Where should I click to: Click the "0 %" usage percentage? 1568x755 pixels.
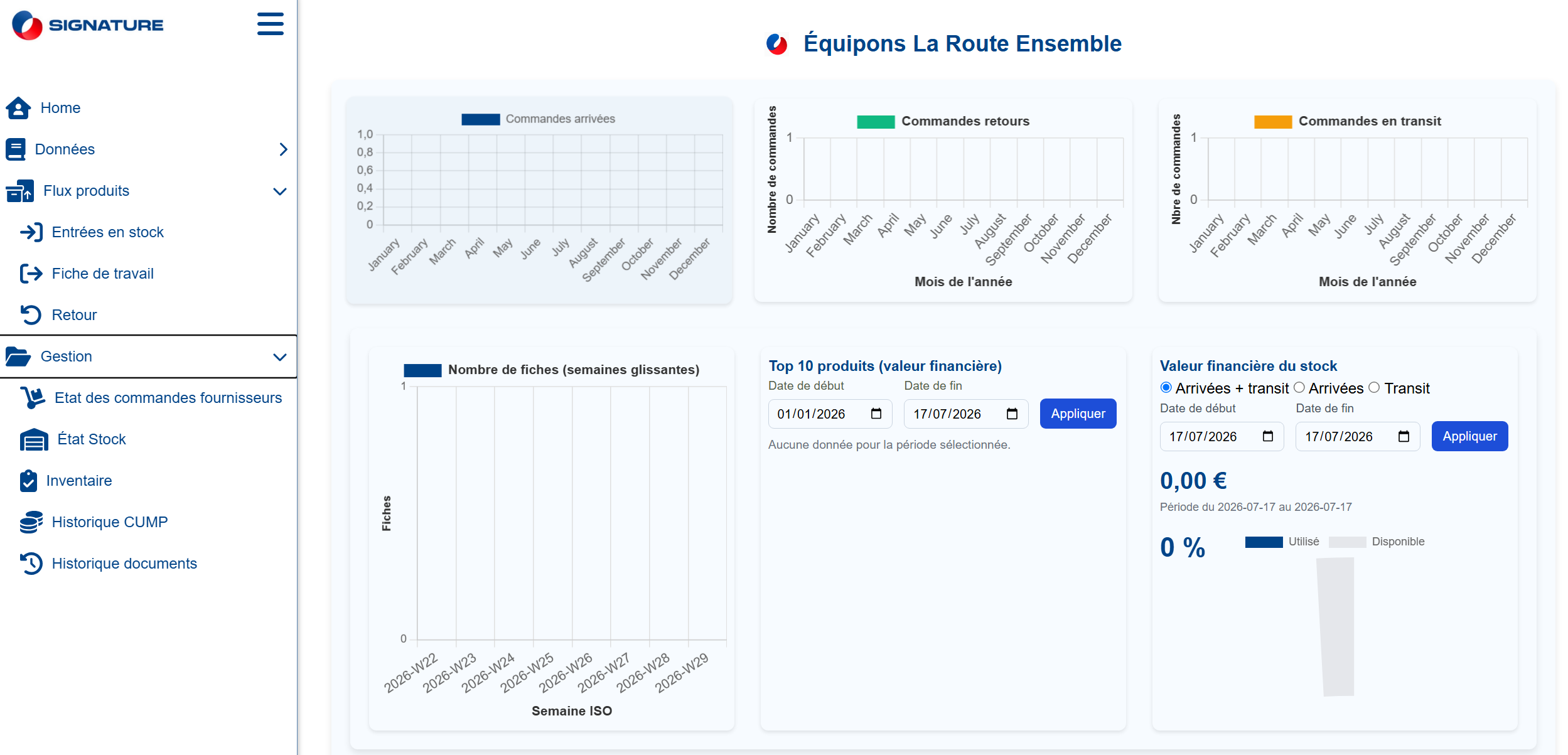(x=1182, y=547)
